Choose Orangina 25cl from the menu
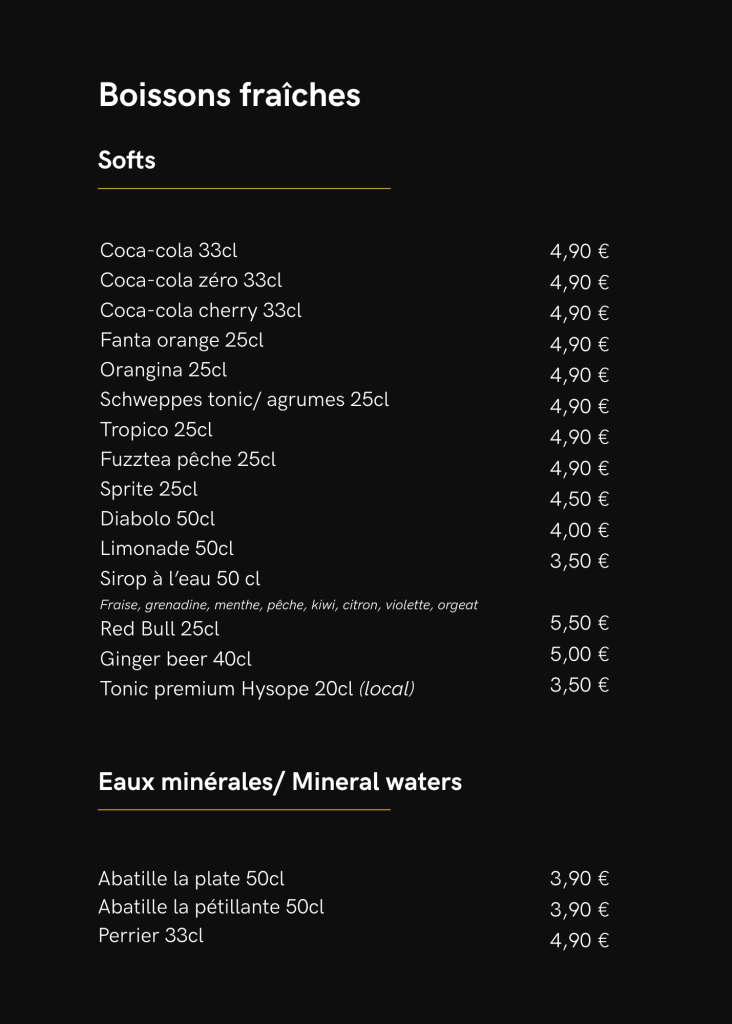Image resolution: width=732 pixels, height=1024 pixels. point(163,370)
